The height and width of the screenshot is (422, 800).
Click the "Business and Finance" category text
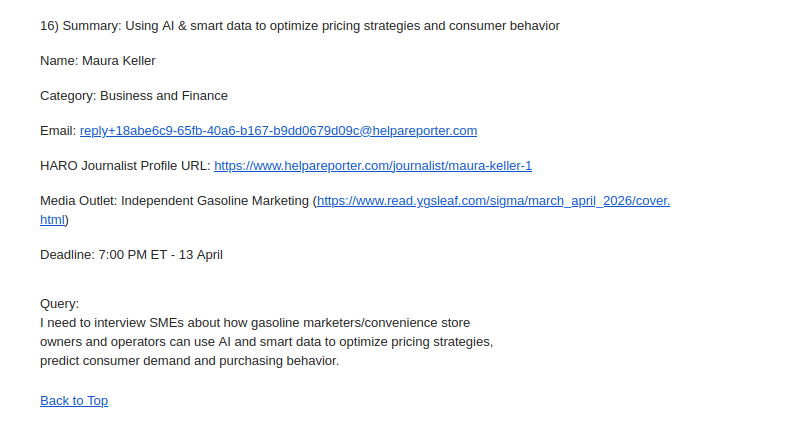[164, 96]
